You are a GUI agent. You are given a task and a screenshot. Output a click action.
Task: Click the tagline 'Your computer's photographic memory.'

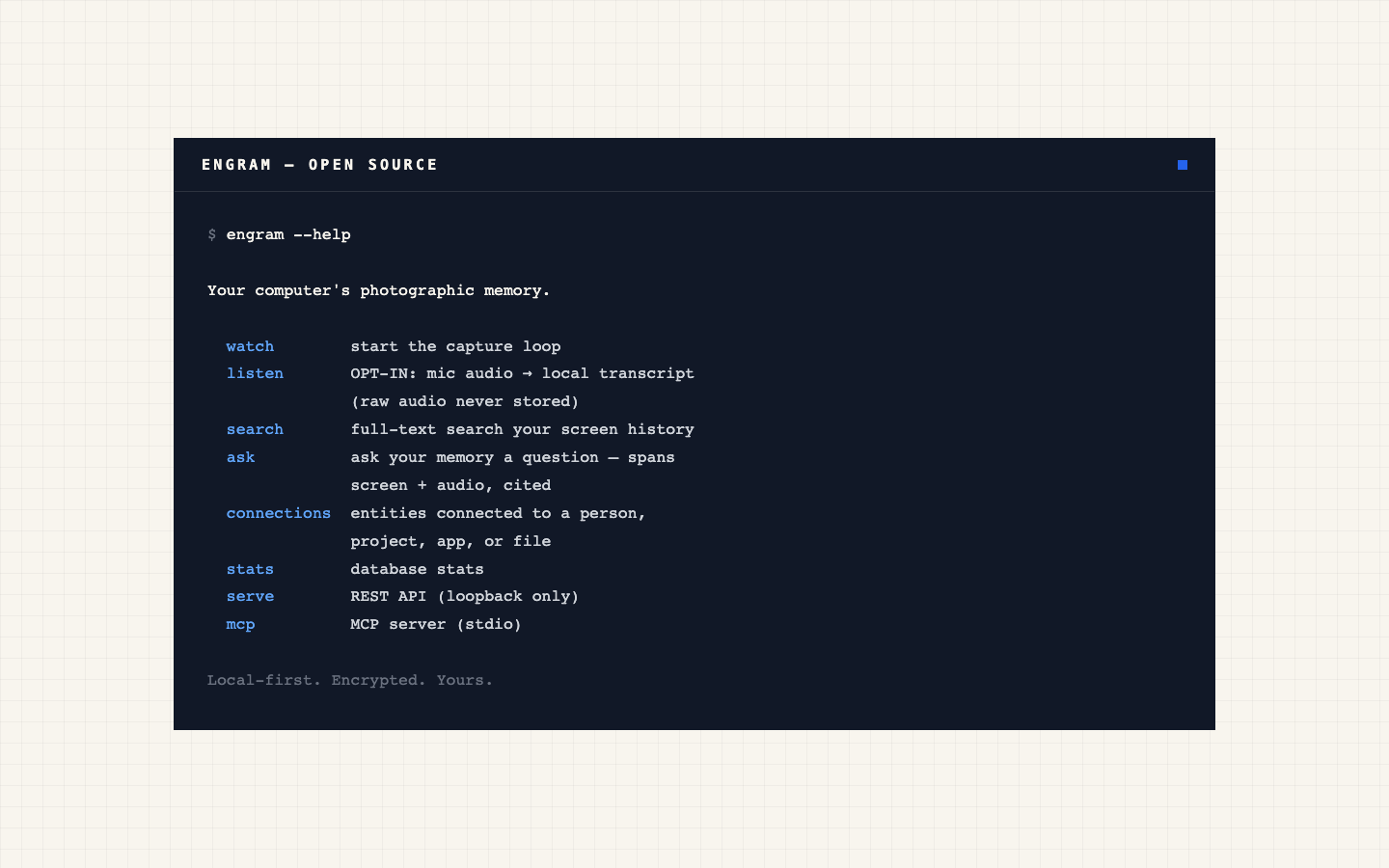click(379, 290)
